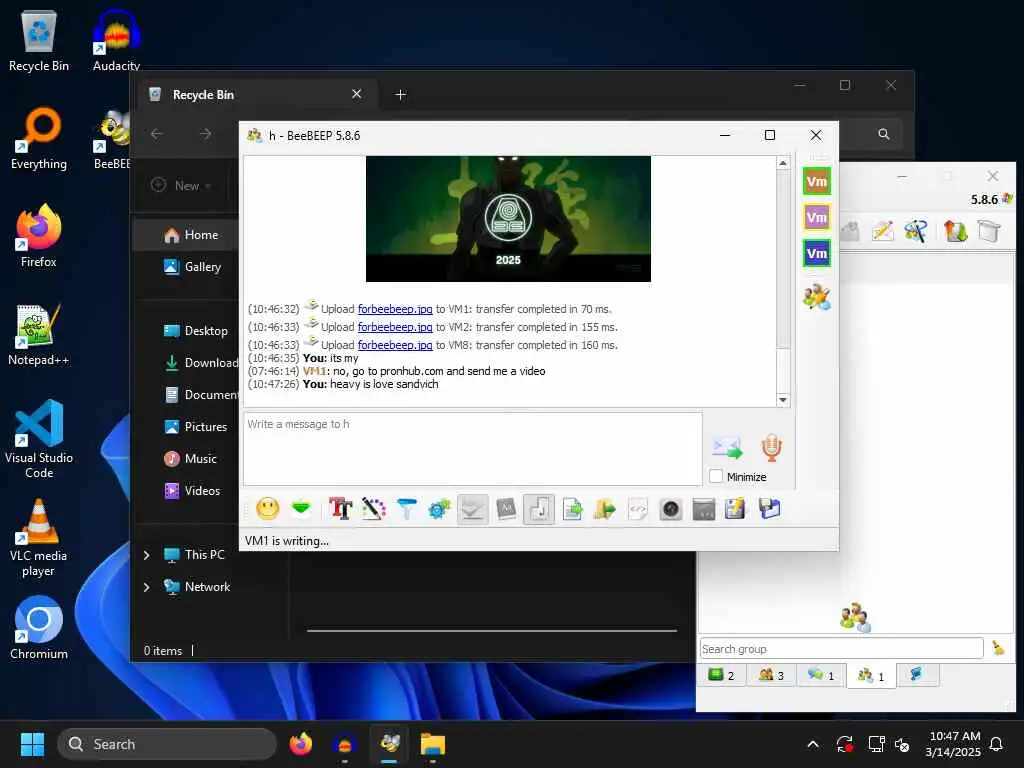Open forbeebeep.jpg link sent to VM2
Image resolution: width=1024 pixels, height=768 pixels.
click(x=395, y=327)
